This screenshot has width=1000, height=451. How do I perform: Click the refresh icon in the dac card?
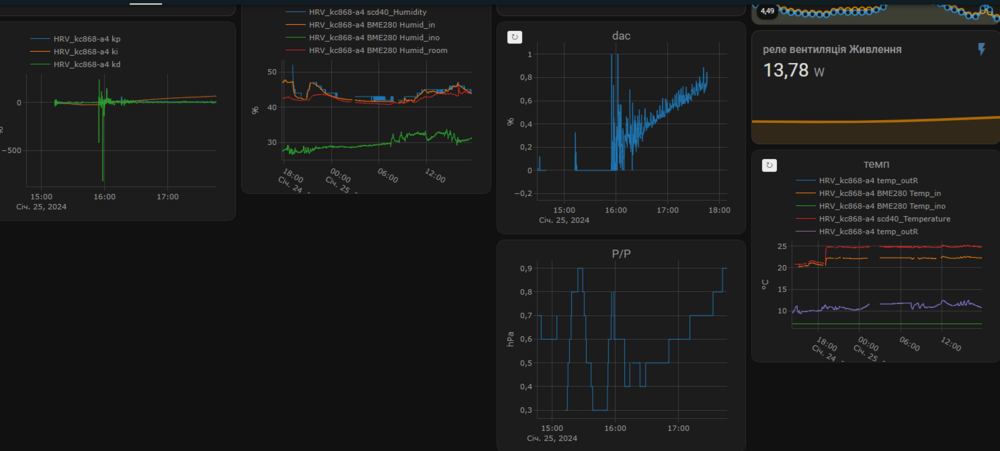pyautogui.click(x=515, y=37)
